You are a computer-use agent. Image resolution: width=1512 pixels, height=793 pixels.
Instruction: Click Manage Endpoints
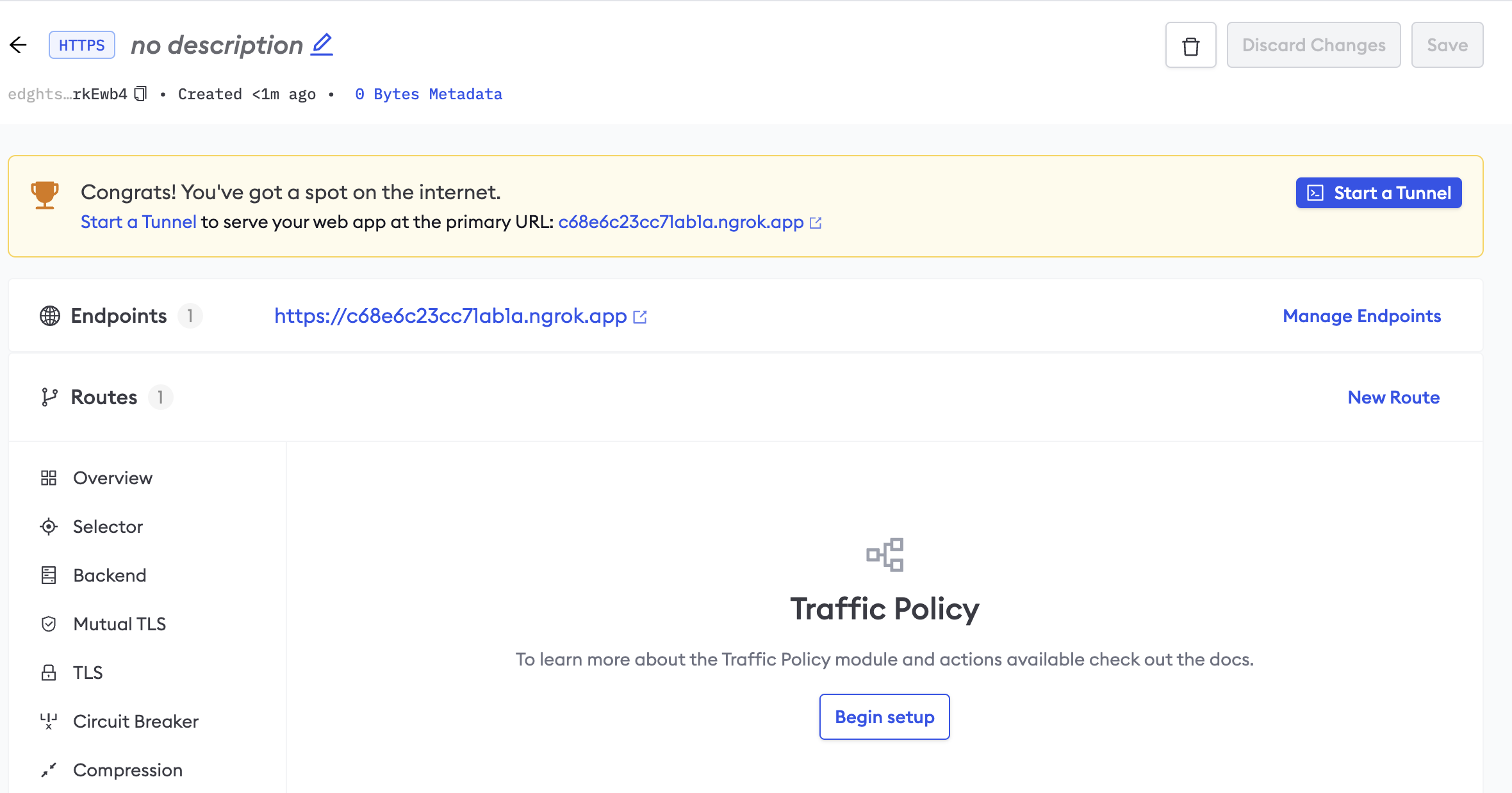point(1361,316)
